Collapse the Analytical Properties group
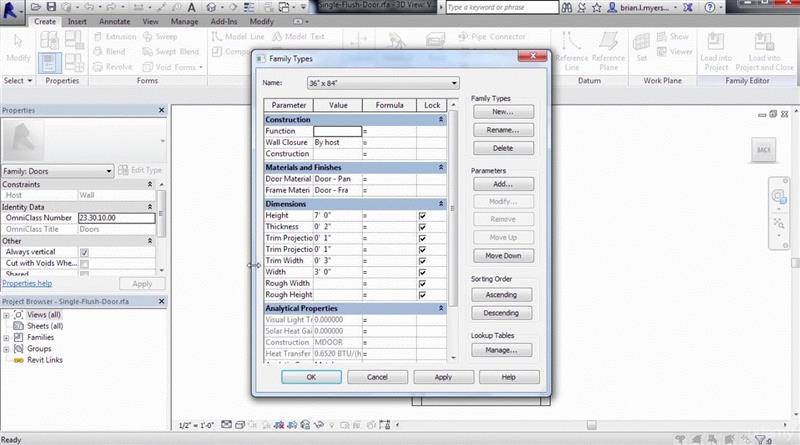800x445 pixels. click(x=441, y=308)
